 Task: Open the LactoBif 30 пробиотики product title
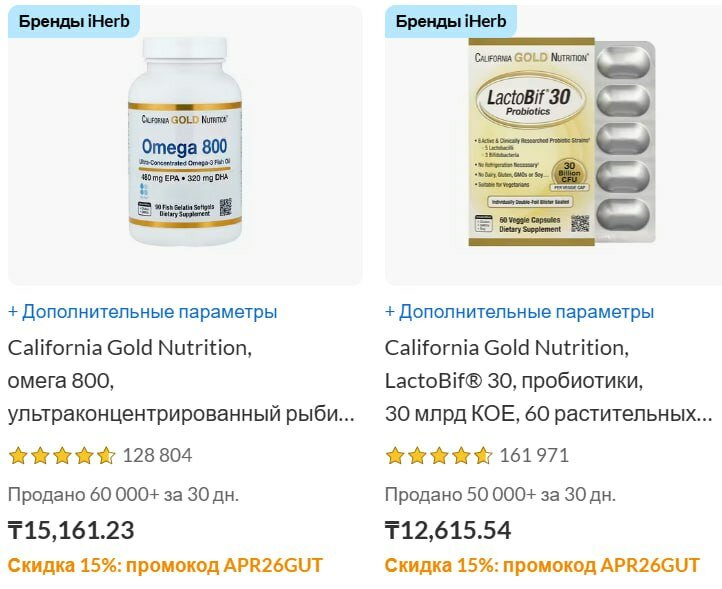click(549, 381)
